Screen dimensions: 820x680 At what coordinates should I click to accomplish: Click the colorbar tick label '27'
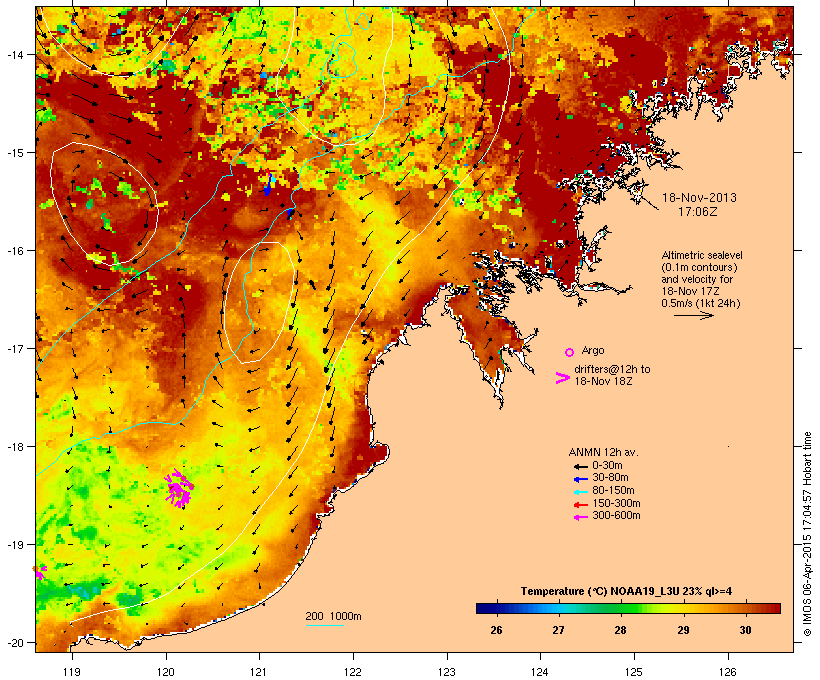pos(559,630)
